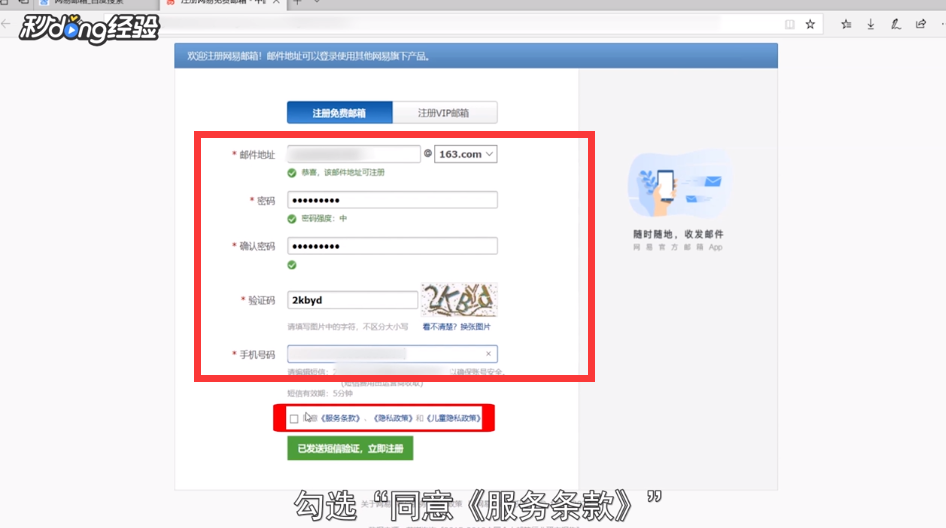Open the 163.com domain dropdown
The width and height of the screenshot is (946, 528).
466,154
